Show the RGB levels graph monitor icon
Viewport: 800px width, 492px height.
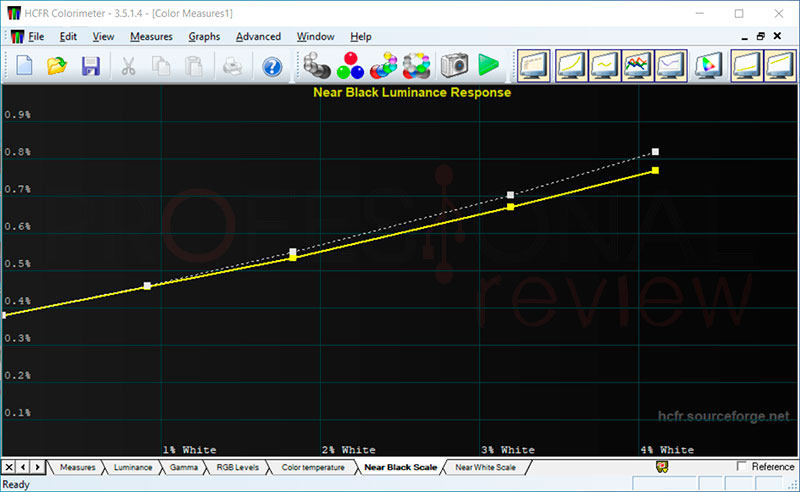click(x=638, y=65)
